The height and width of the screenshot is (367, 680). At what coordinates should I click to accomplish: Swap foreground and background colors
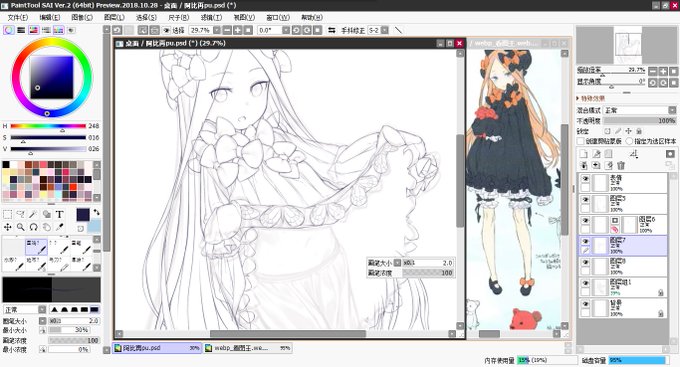click(96, 212)
